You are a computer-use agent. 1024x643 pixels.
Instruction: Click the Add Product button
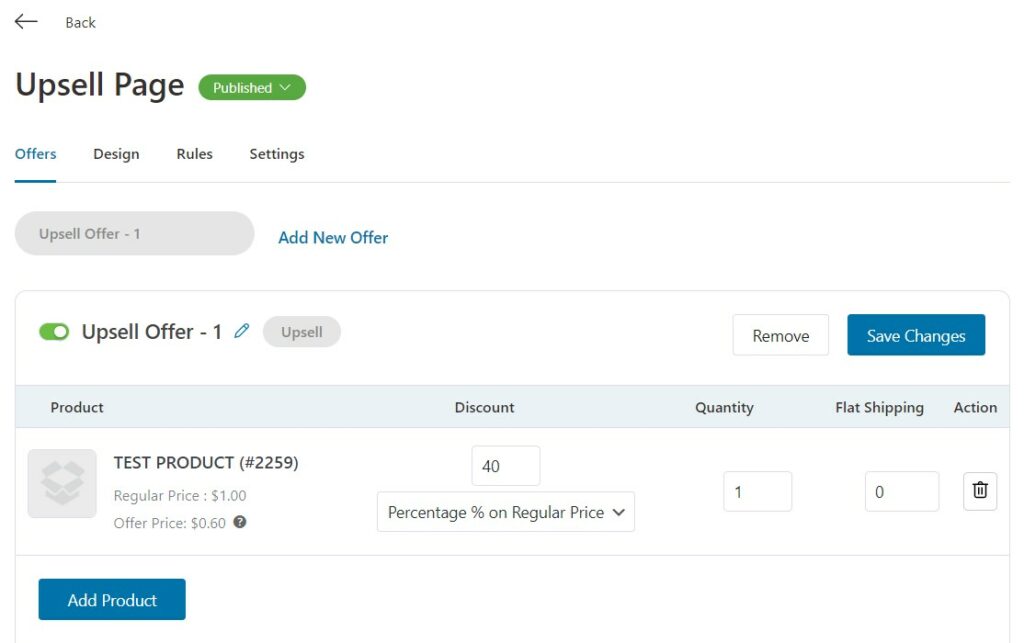tap(112, 599)
